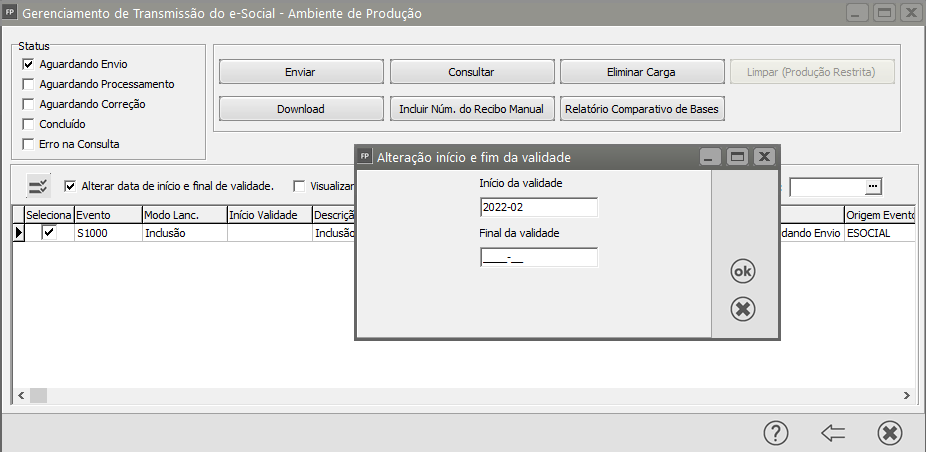Check the Concluído status checkbox

(x=29, y=124)
